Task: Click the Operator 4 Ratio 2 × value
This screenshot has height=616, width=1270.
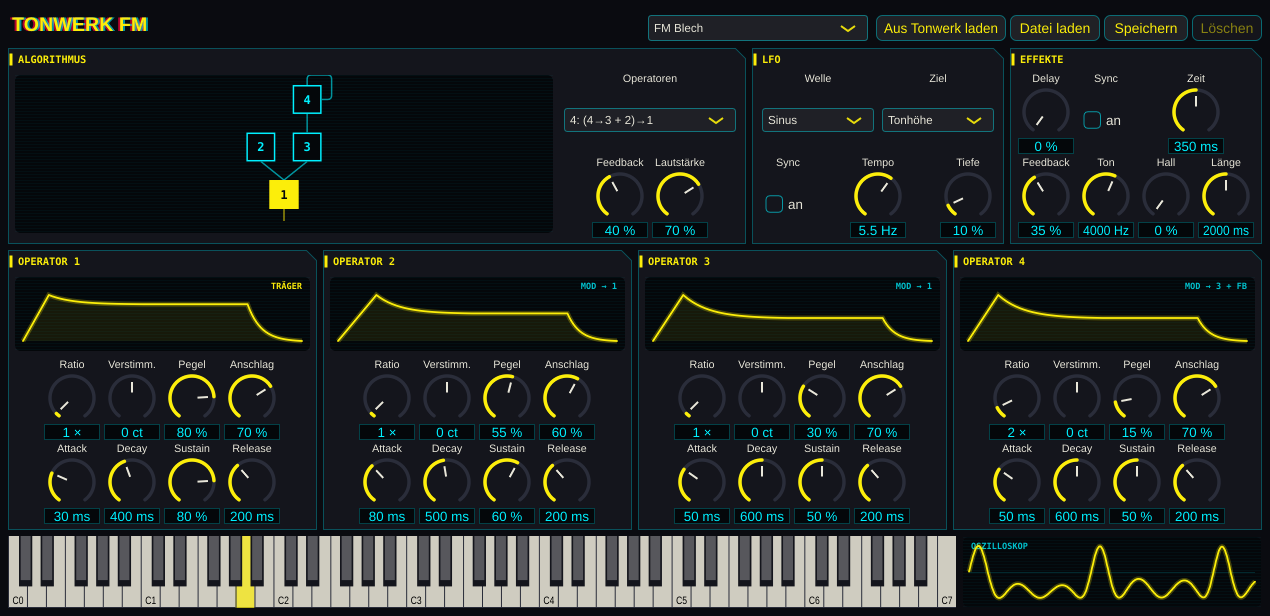Action: click(1017, 432)
